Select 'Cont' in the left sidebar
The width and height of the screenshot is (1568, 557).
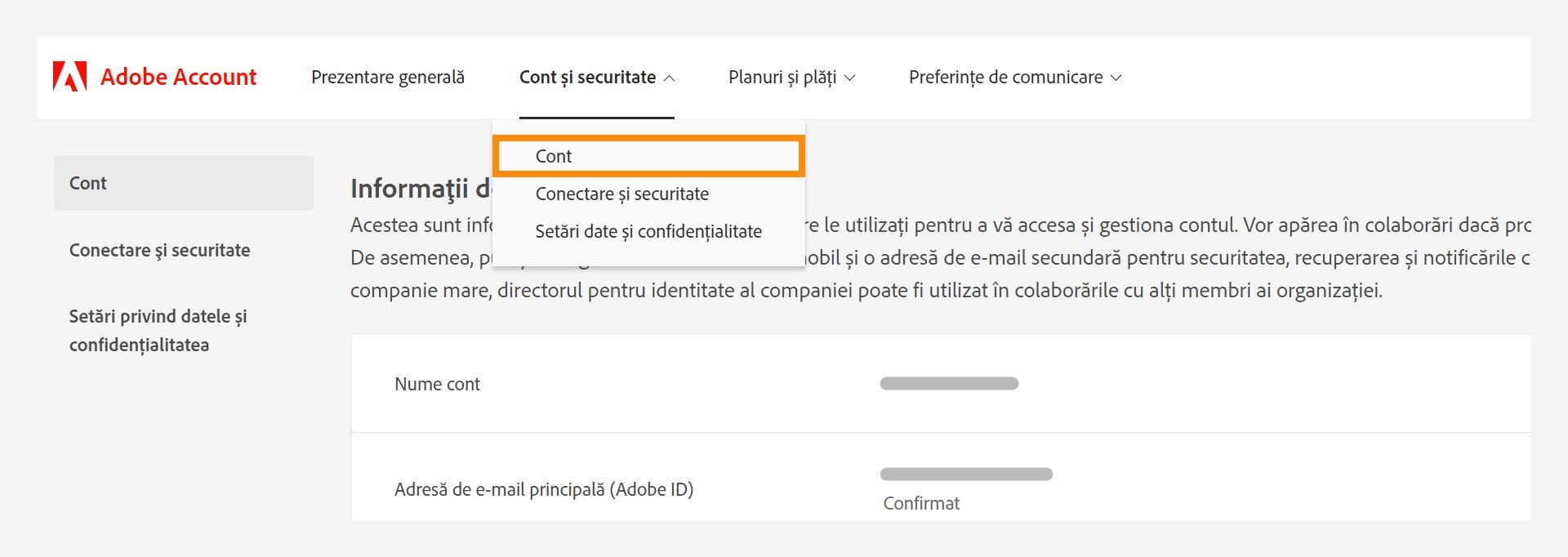(x=88, y=182)
